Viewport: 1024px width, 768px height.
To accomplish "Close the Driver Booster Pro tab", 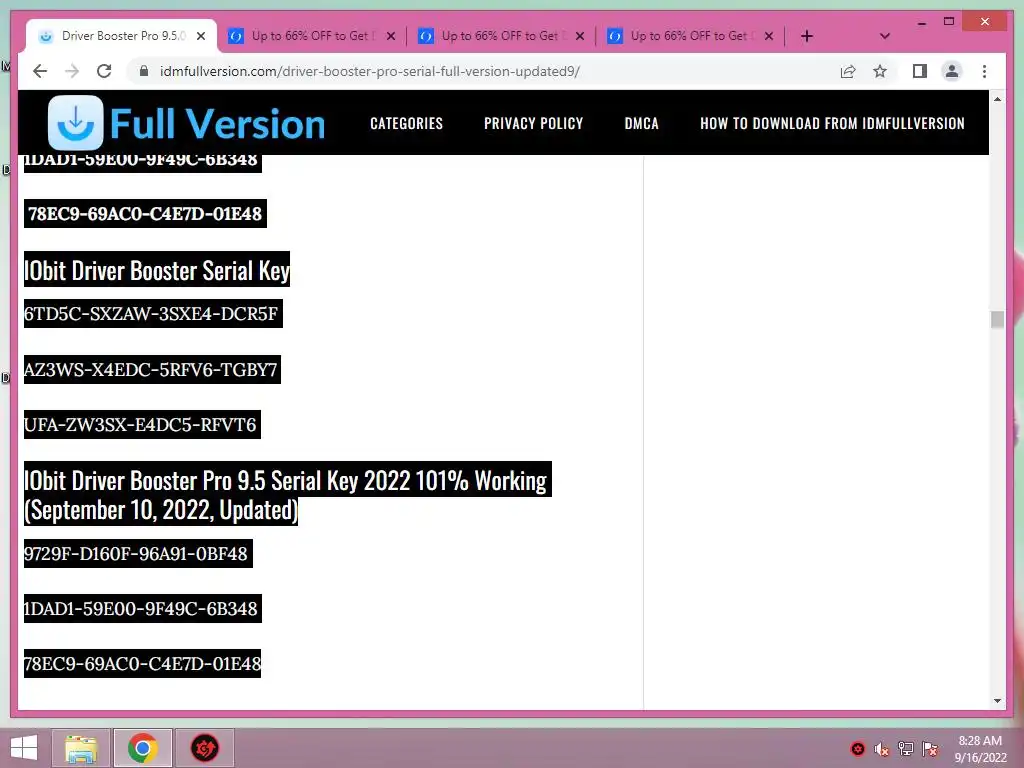I will click(201, 36).
